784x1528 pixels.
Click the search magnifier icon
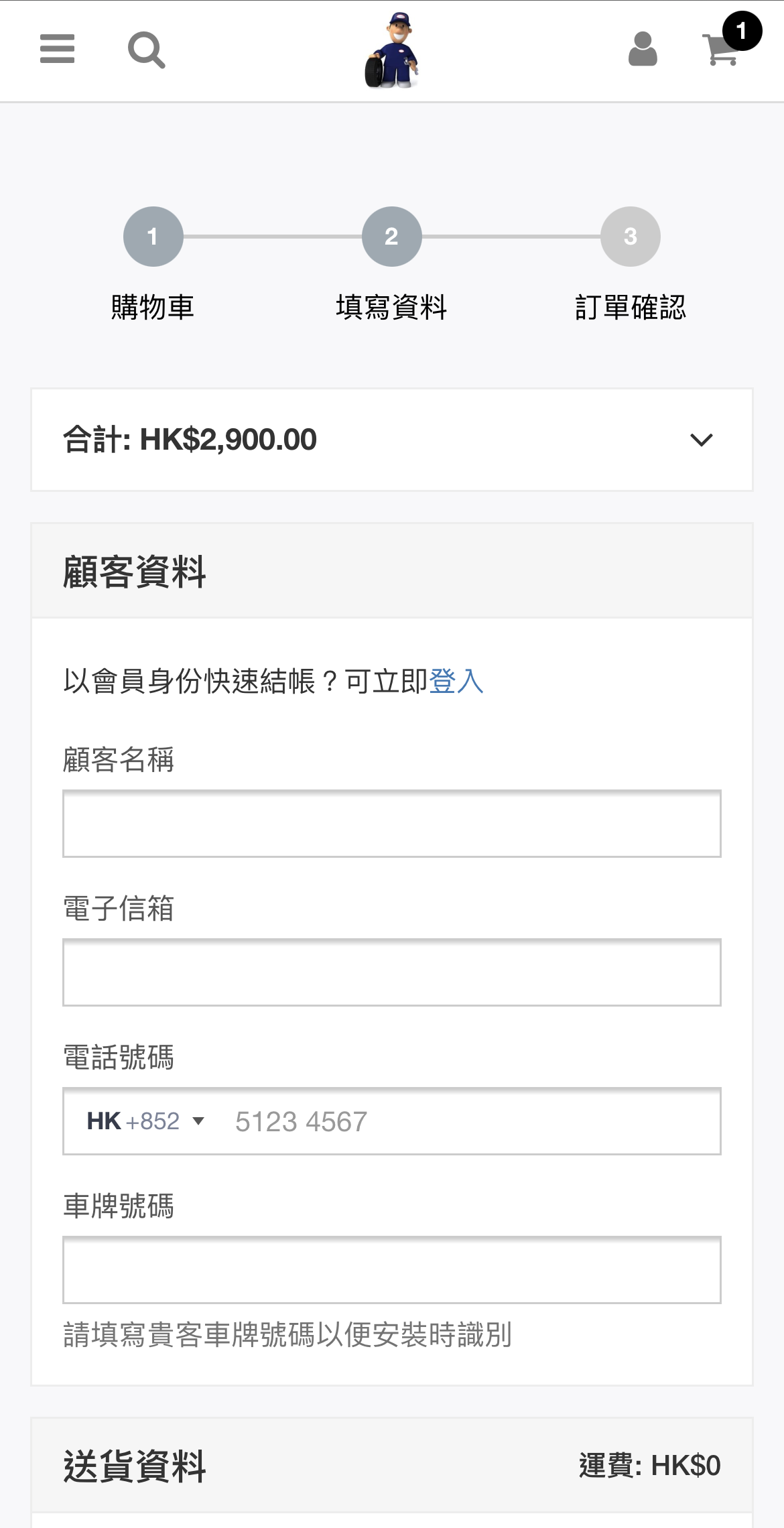point(146,50)
